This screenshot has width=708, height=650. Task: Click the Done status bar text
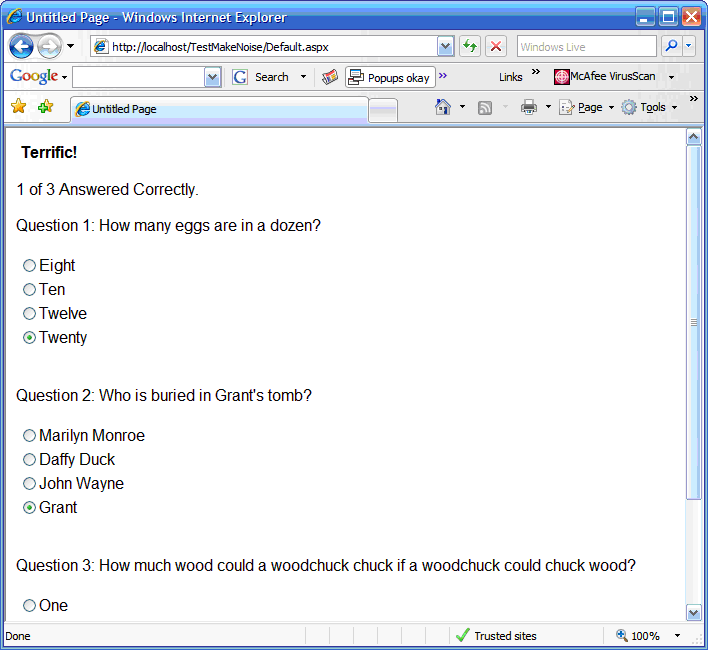point(18,636)
